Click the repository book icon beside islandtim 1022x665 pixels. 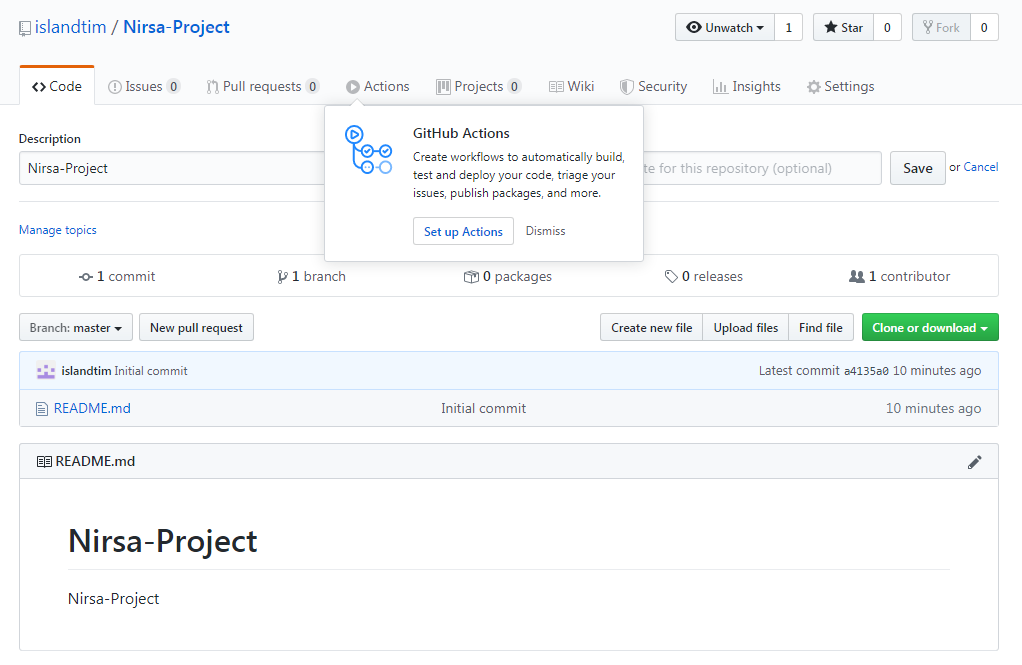[25, 28]
